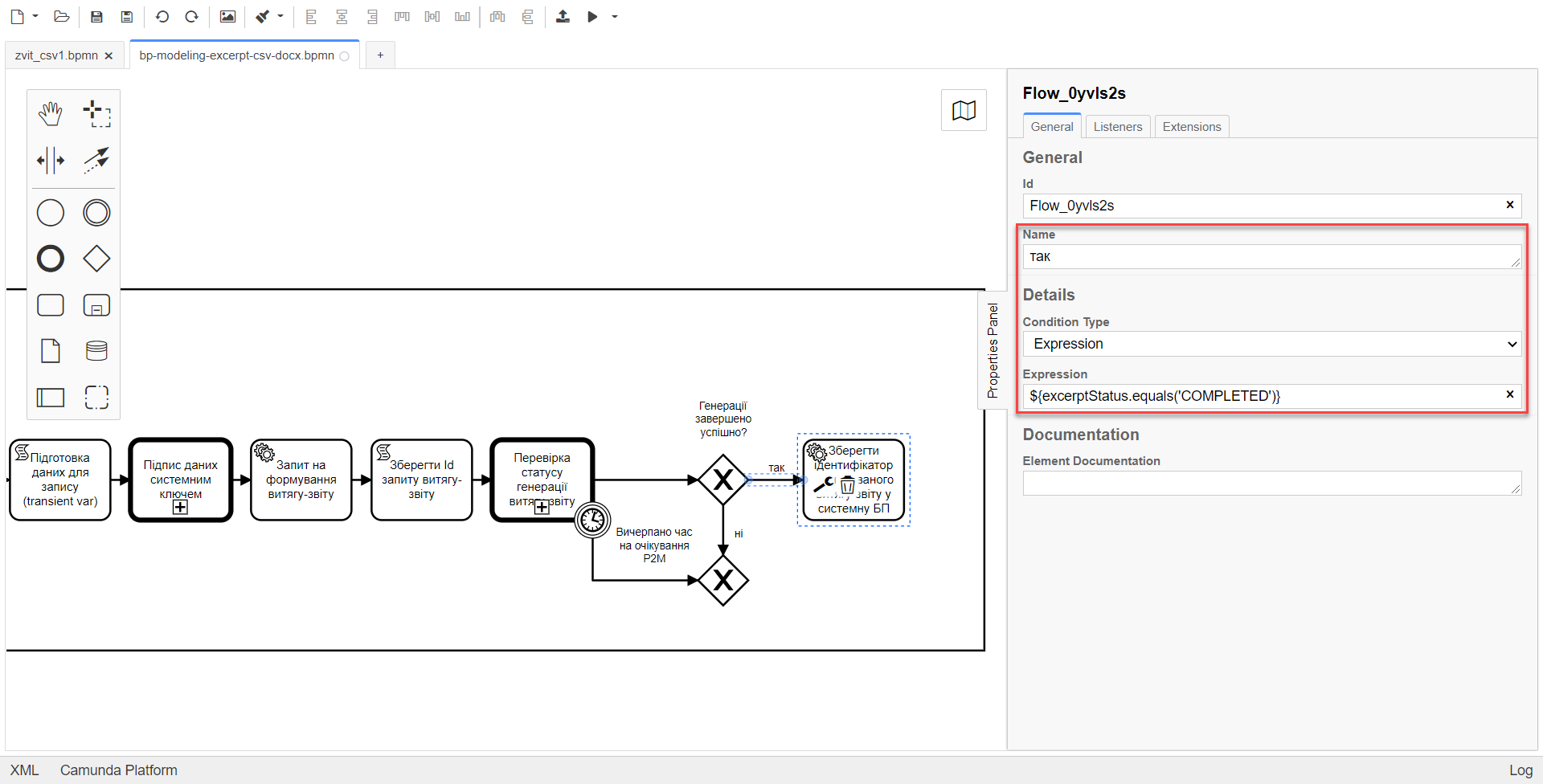
Task: Click the Name text field
Action: (1266, 257)
